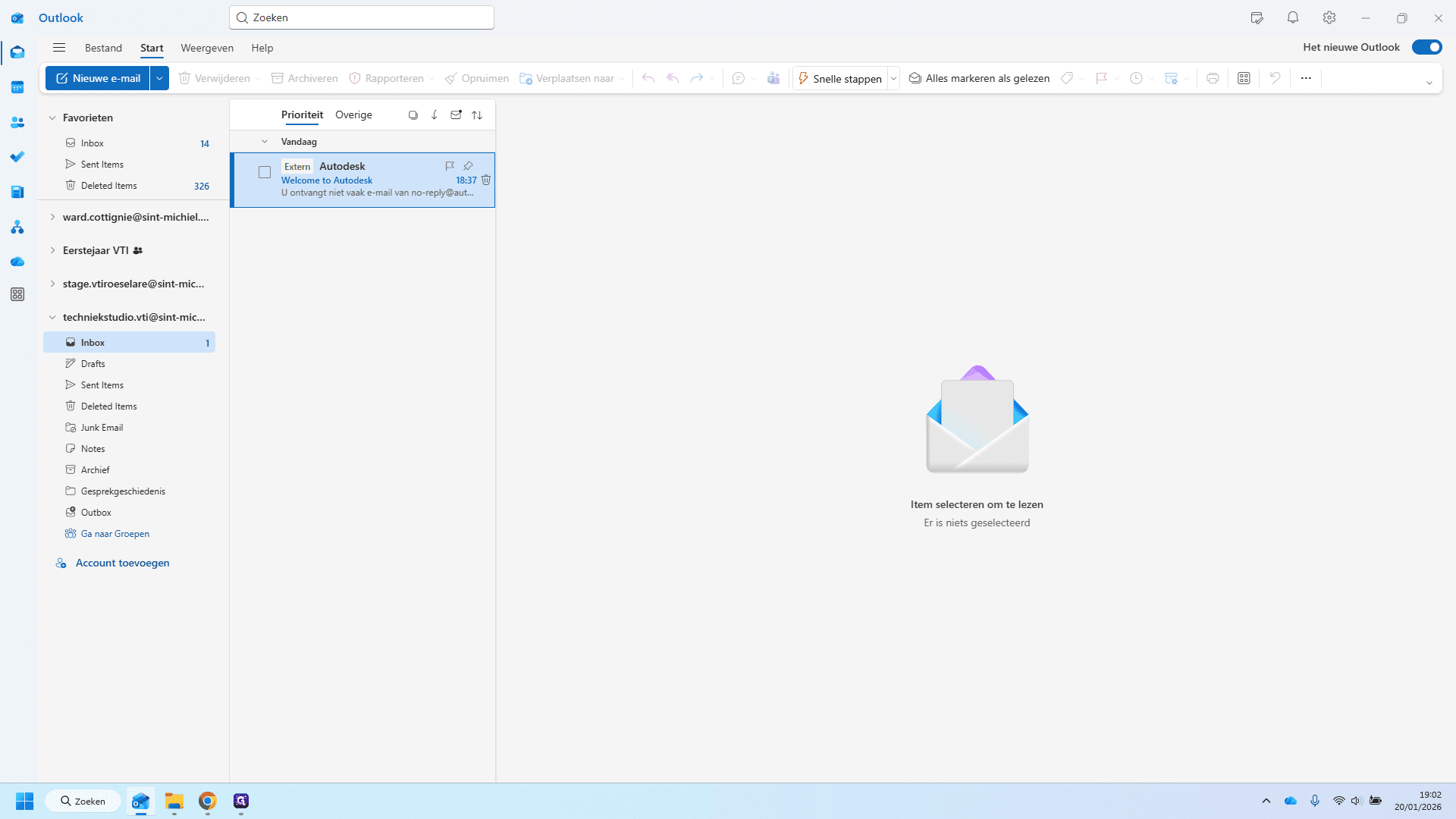Check the Autodesk email checkbox
This screenshot has height=819, width=1456.
click(265, 172)
